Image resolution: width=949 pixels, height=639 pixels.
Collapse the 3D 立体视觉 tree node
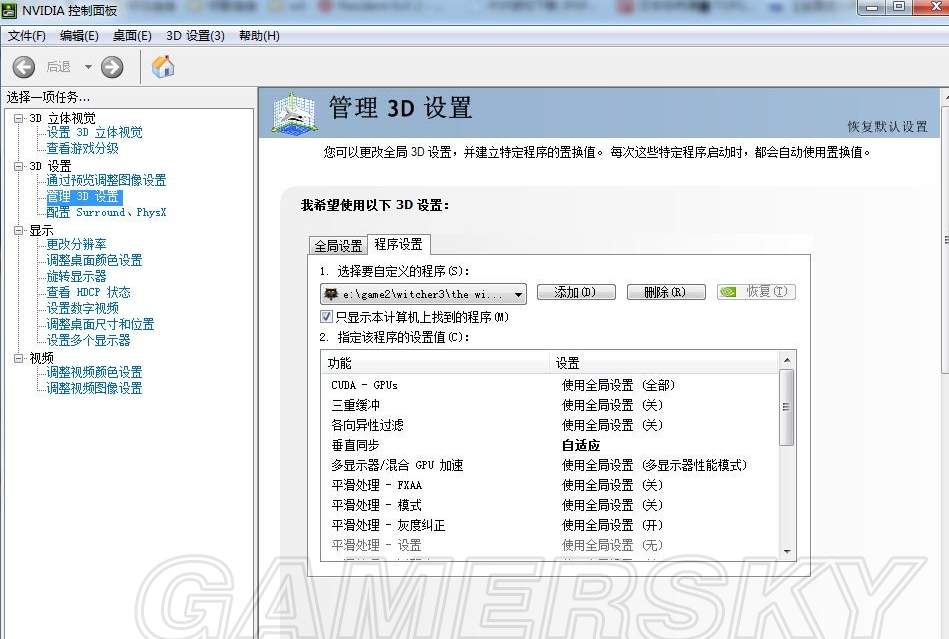pos(19,118)
